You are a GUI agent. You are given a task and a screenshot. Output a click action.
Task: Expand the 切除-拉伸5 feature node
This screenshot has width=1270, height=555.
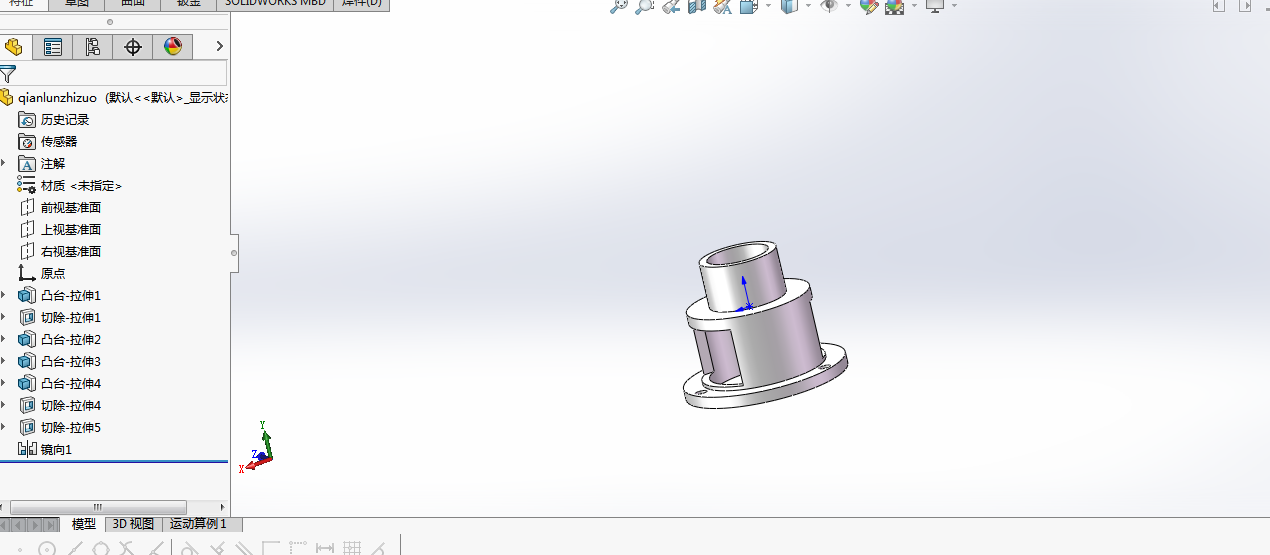pyautogui.click(x=4, y=427)
